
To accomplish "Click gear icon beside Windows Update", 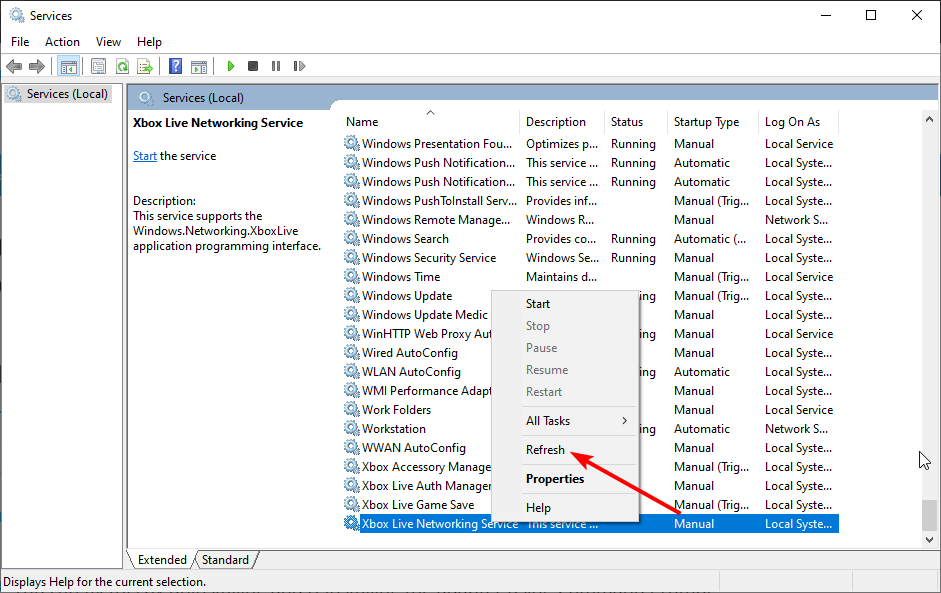I will (x=352, y=295).
